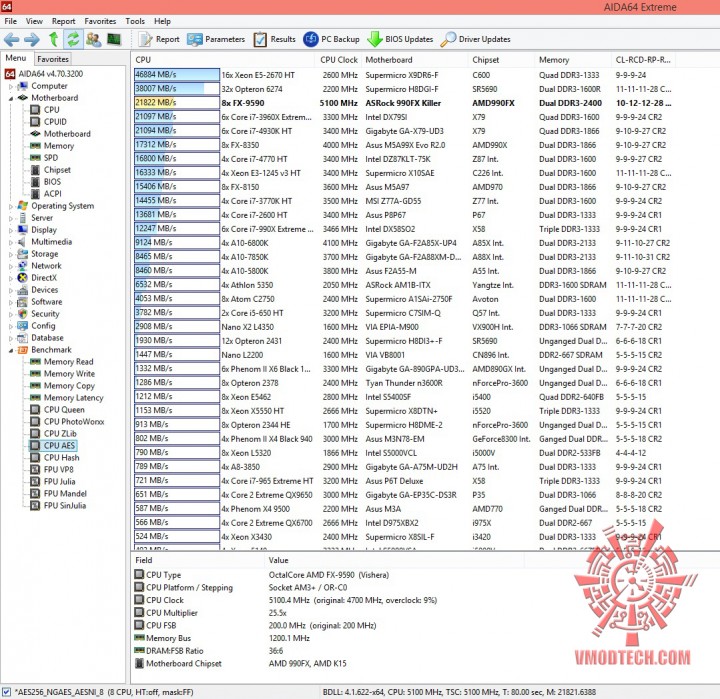This screenshot has height=699, width=720.
Task: Open the File menu
Action: [x=11, y=21]
